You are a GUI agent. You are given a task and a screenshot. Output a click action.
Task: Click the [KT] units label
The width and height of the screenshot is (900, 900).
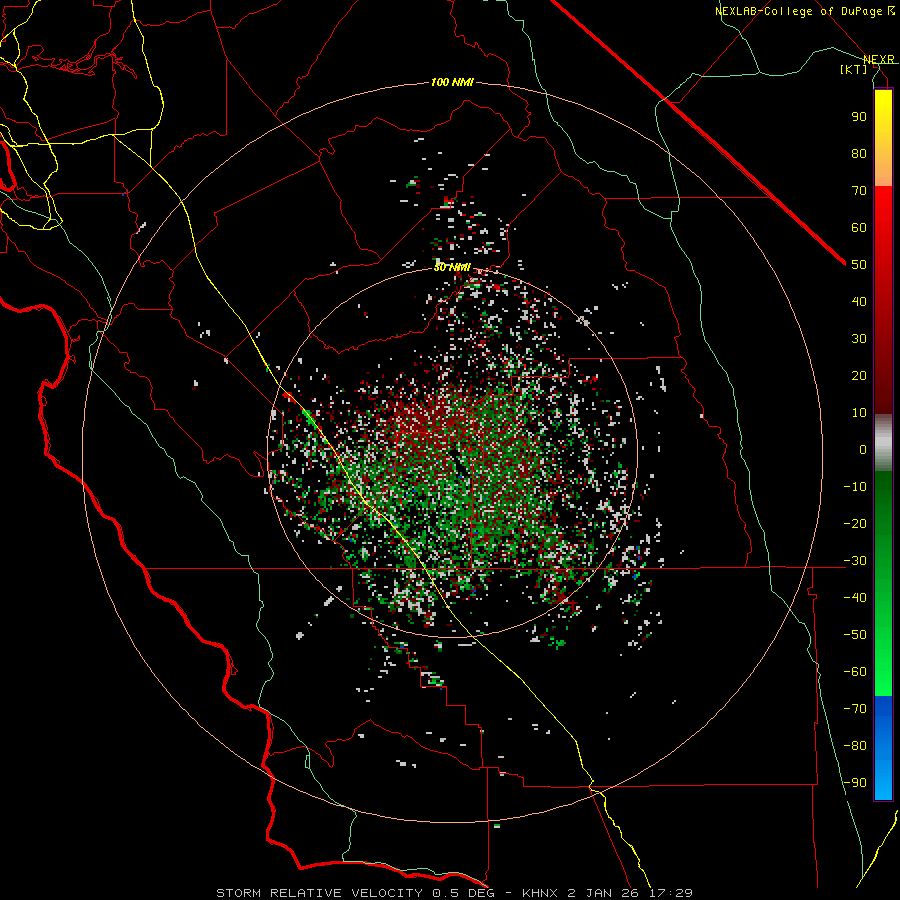854,69
